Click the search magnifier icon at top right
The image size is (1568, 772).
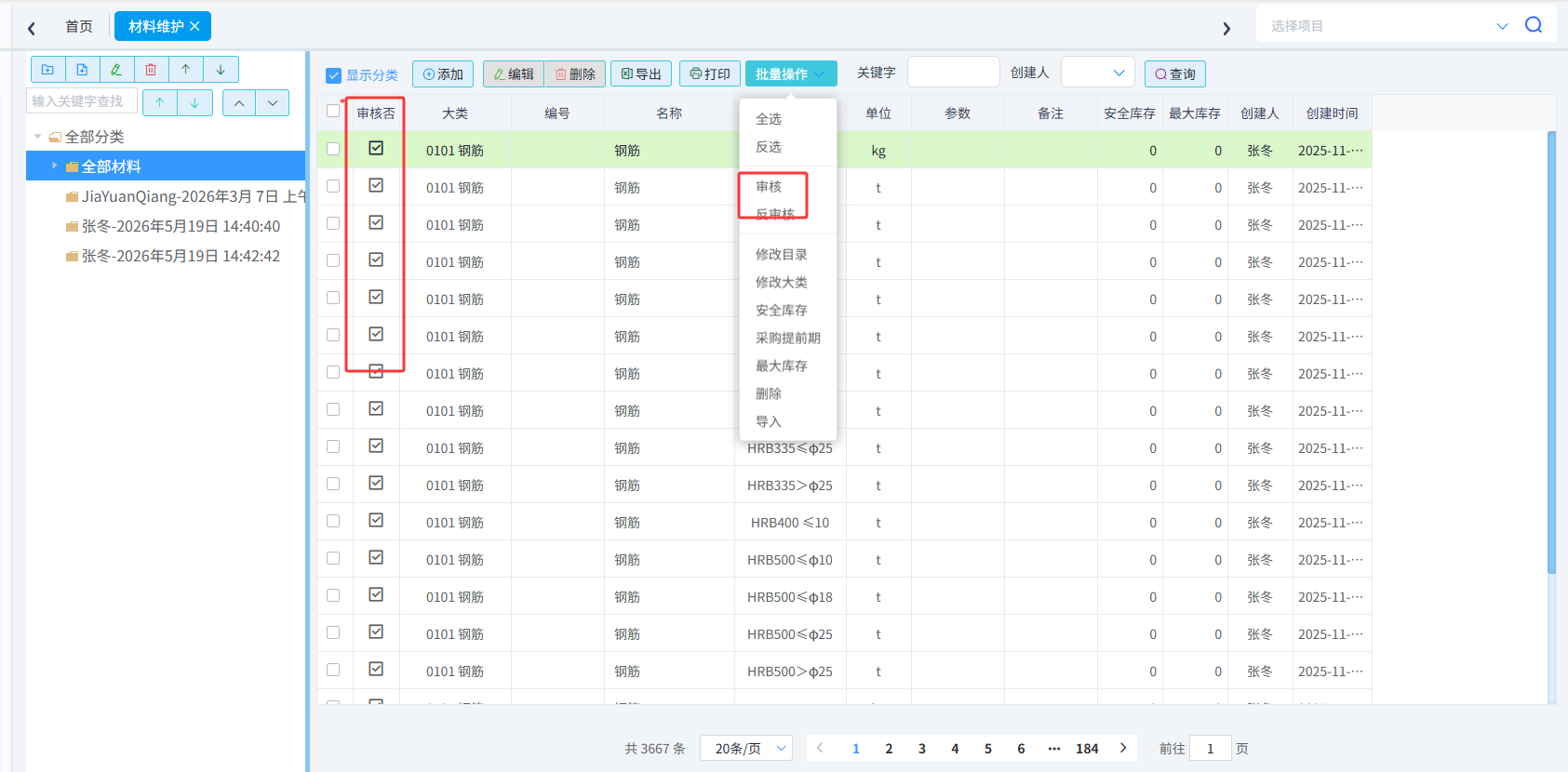point(1534,25)
